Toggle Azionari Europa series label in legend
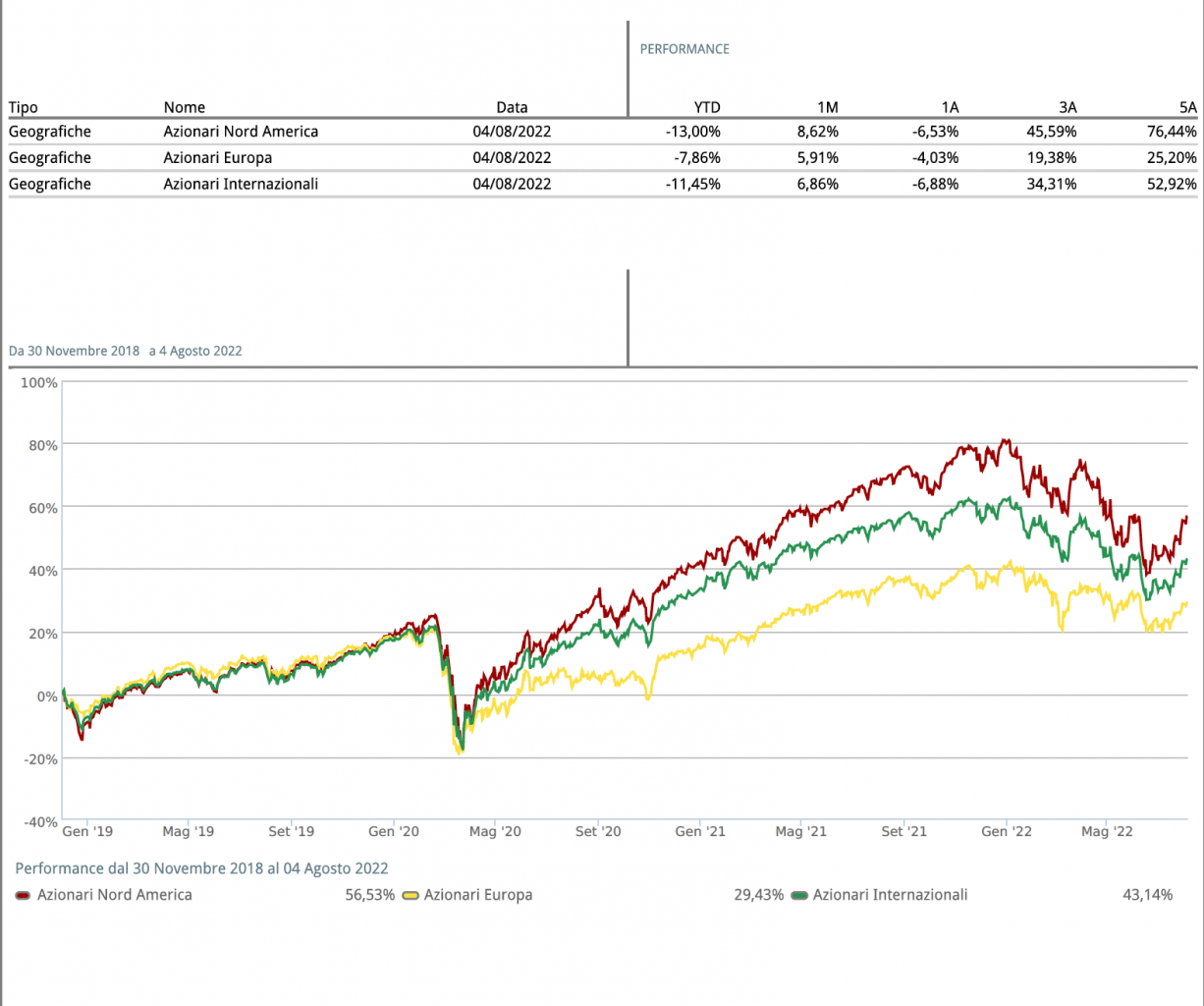This screenshot has height=1006, width=1204. (x=478, y=895)
